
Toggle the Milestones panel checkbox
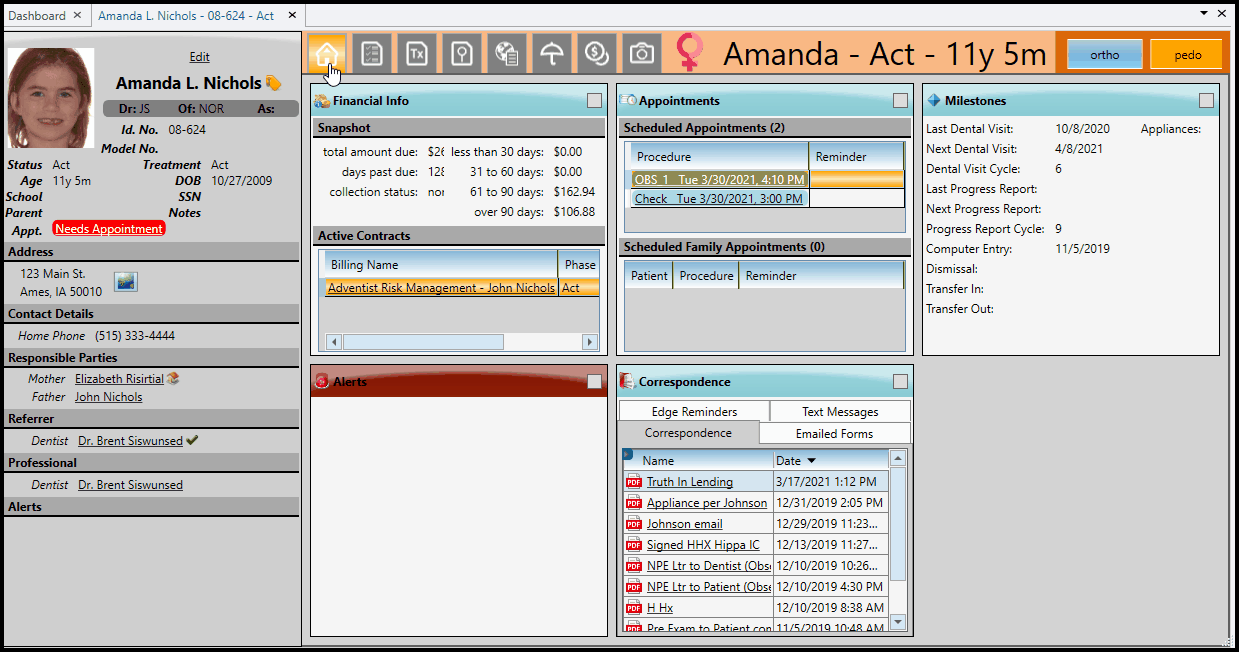(x=1206, y=101)
